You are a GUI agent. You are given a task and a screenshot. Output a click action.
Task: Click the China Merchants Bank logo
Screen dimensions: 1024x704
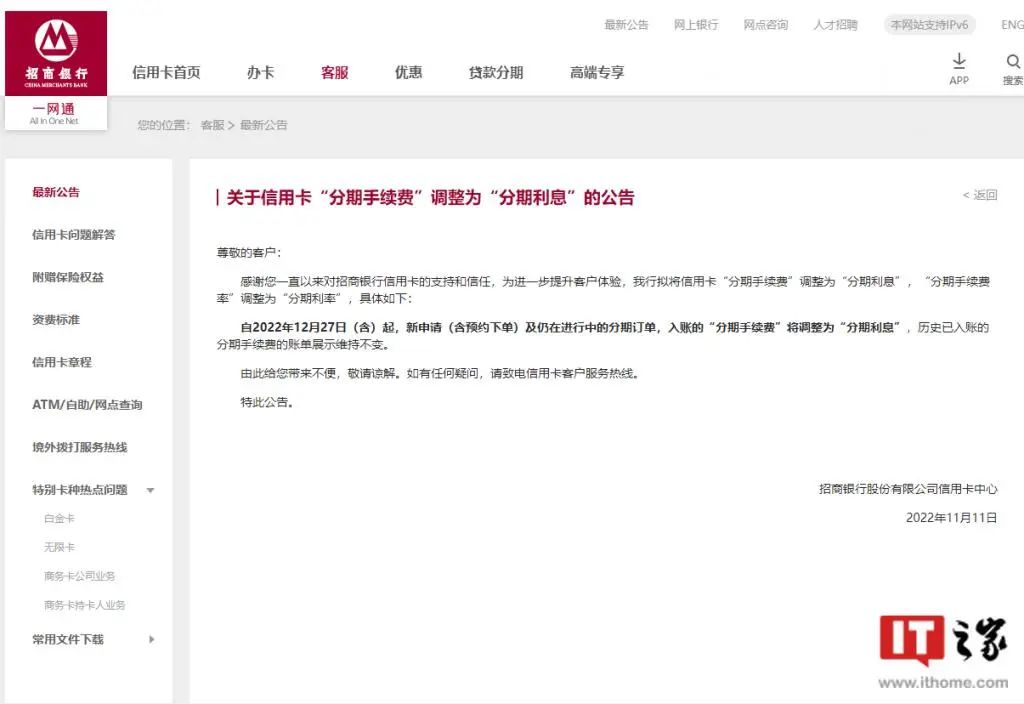(56, 52)
